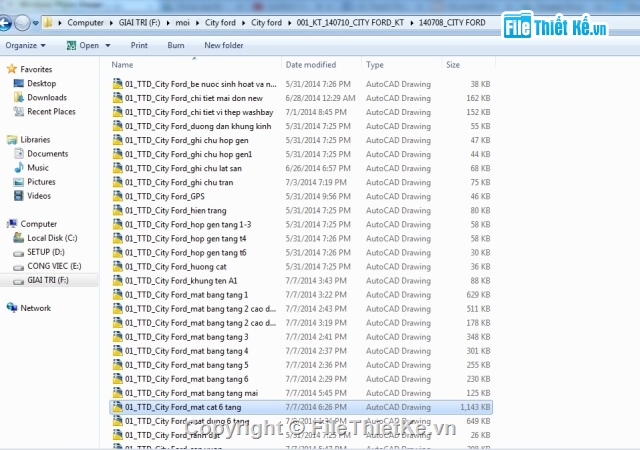Image resolution: width=640 pixels, height=450 pixels.
Task: Open Desktop in Favorites
Action: pos(42,83)
